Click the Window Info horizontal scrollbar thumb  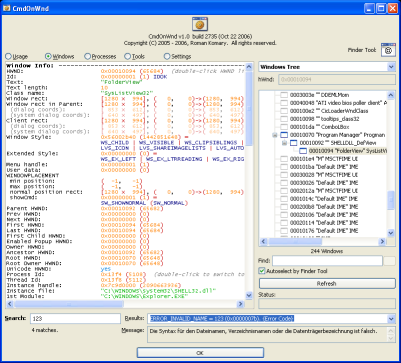pos(69,304)
